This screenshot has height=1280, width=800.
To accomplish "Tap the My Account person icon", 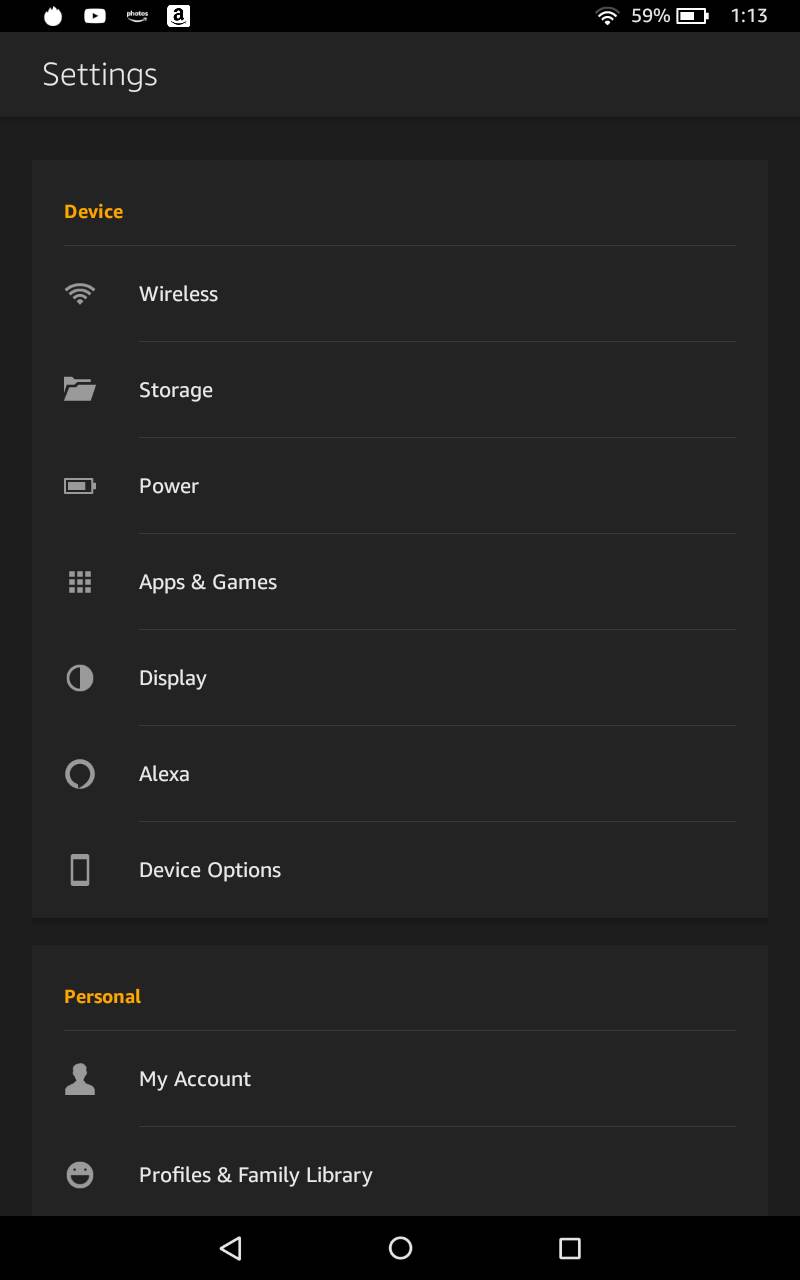I will (80, 1079).
